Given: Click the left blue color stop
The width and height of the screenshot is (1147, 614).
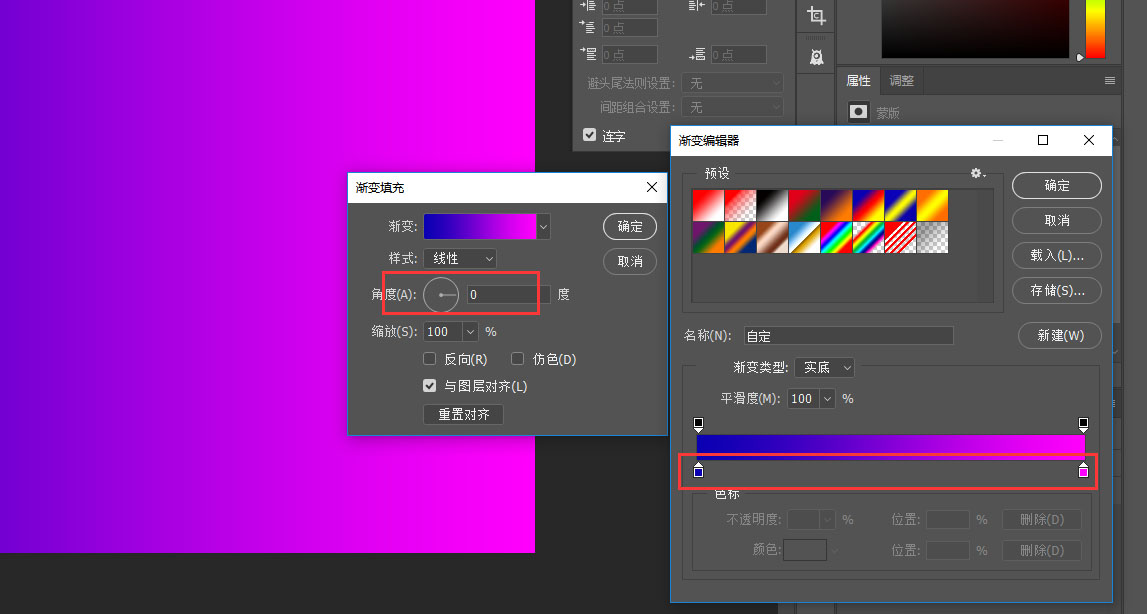Looking at the screenshot, I should [x=699, y=470].
